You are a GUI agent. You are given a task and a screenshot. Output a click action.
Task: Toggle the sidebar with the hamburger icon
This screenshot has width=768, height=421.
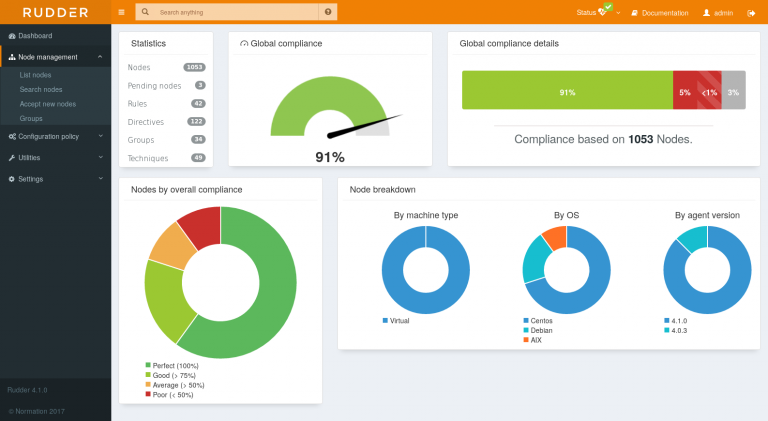tap(121, 12)
